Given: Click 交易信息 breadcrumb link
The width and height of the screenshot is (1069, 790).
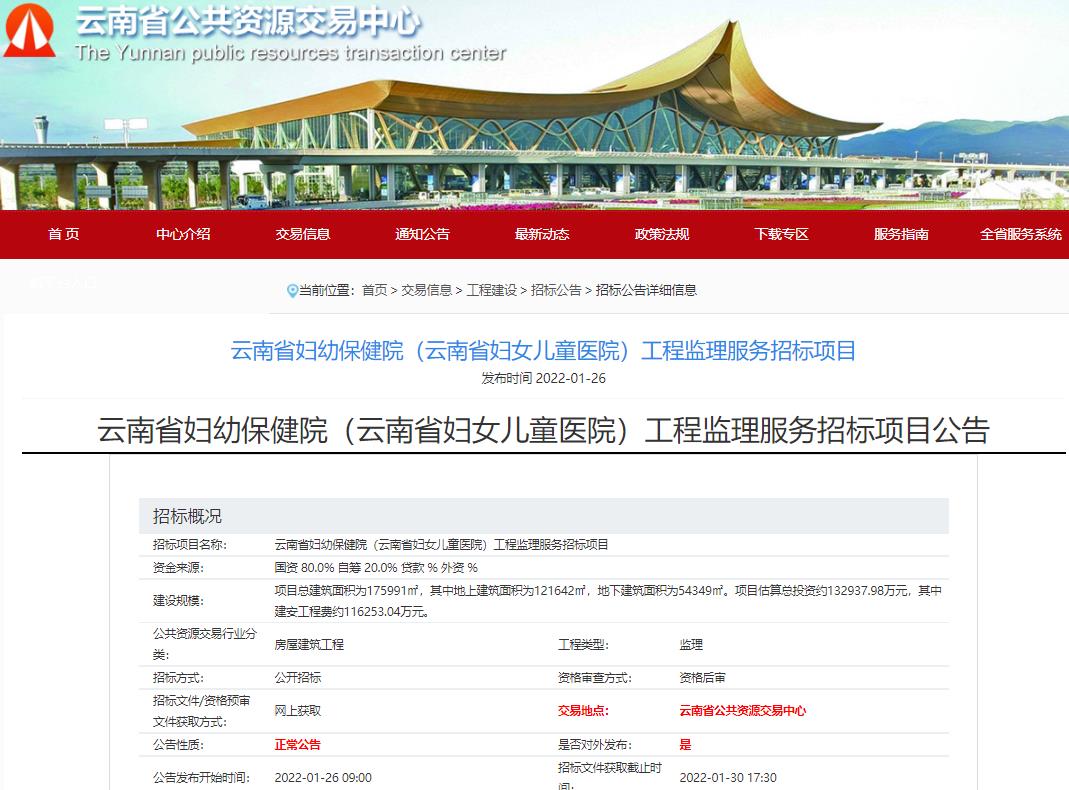Looking at the screenshot, I should tap(427, 290).
